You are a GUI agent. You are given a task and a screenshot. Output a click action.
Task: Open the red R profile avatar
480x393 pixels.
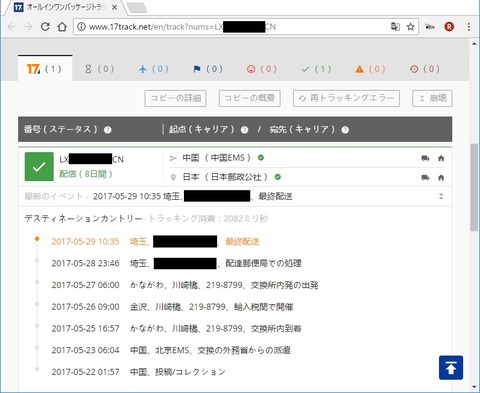449,27
